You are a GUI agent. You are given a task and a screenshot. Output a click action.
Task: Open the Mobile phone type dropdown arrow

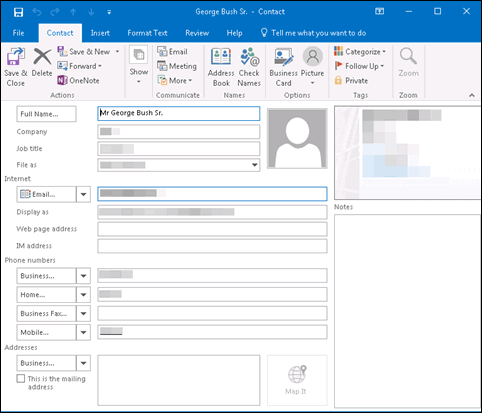83,332
